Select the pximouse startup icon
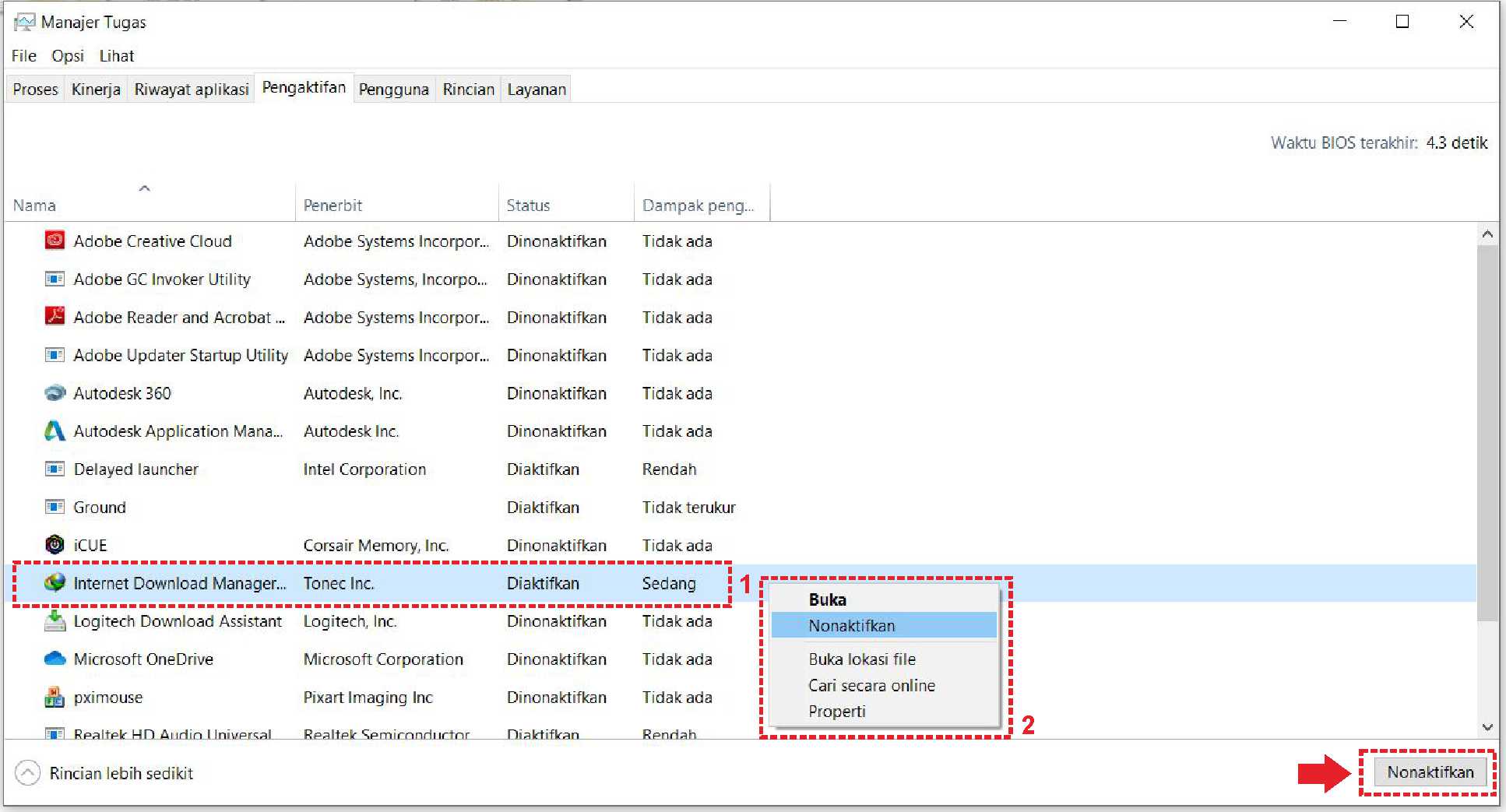 click(55, 697)
